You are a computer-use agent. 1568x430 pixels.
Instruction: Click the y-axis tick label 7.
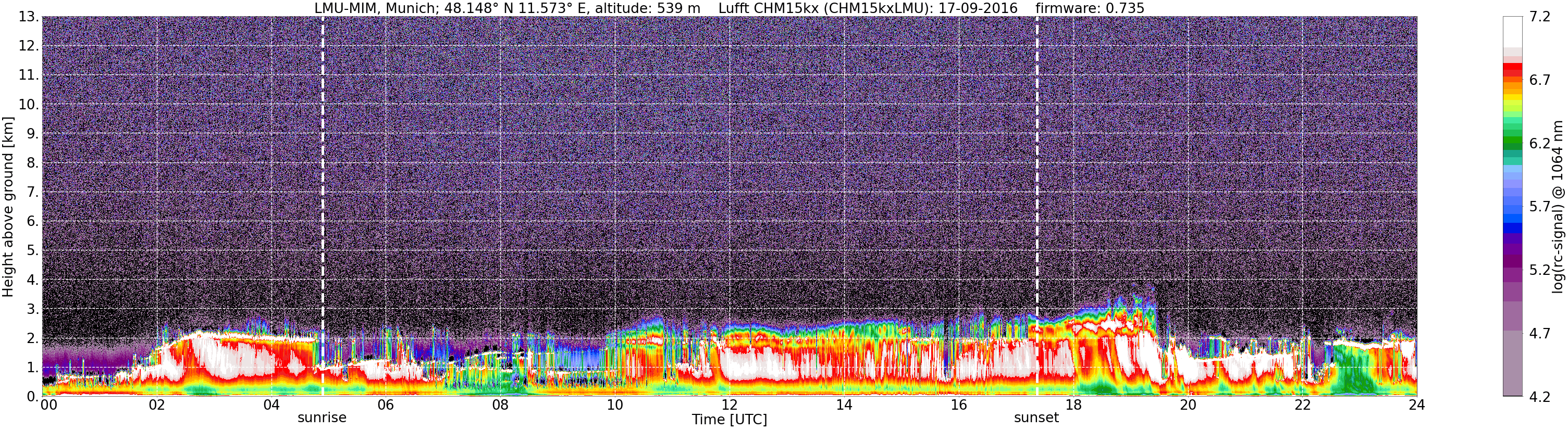[32, 192]
